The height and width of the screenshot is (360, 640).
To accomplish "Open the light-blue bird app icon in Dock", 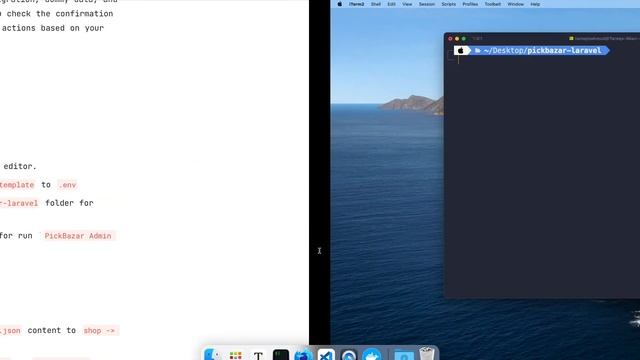I will click(x=371, y=354).
